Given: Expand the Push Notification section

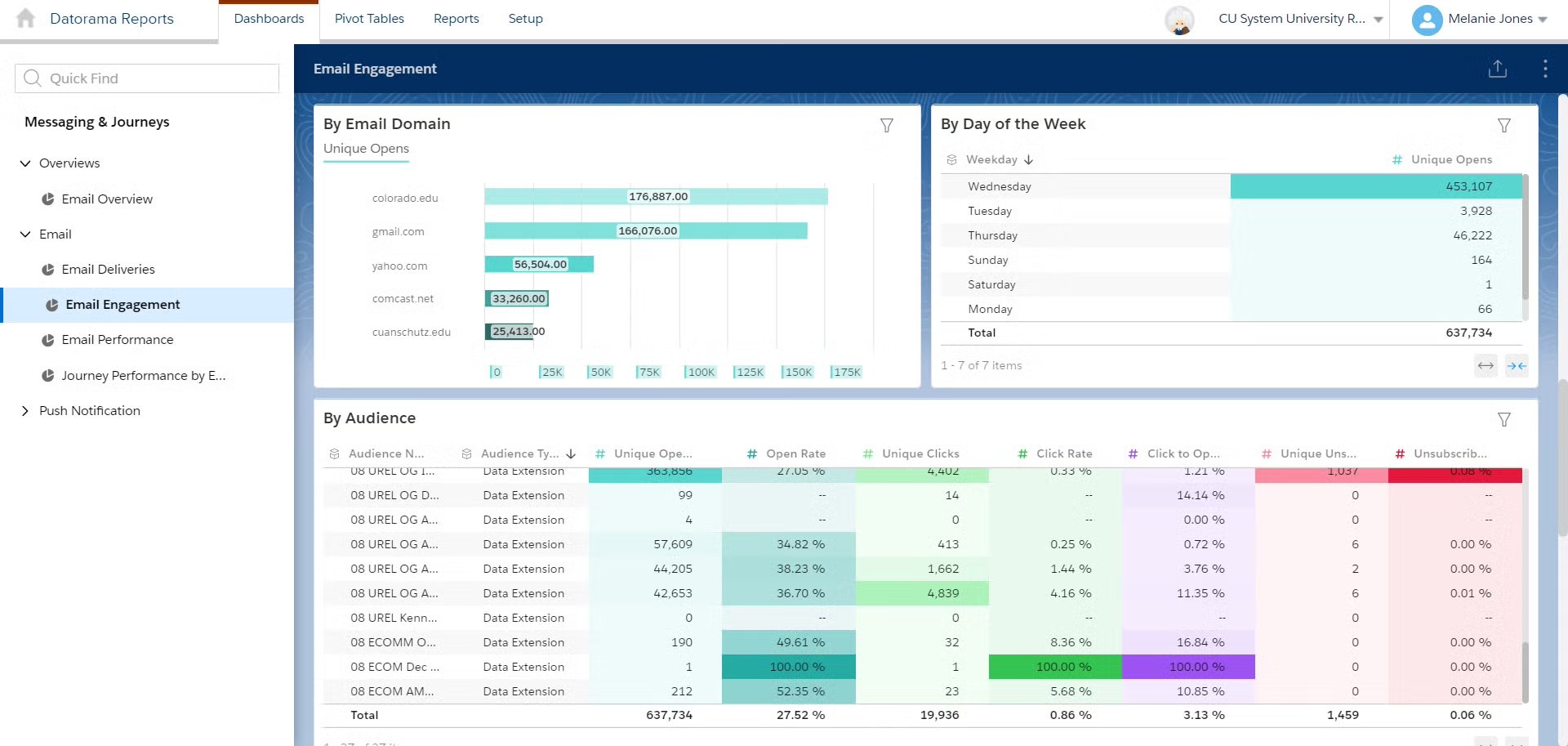Looking at the screenshot, I should (25, 411).
